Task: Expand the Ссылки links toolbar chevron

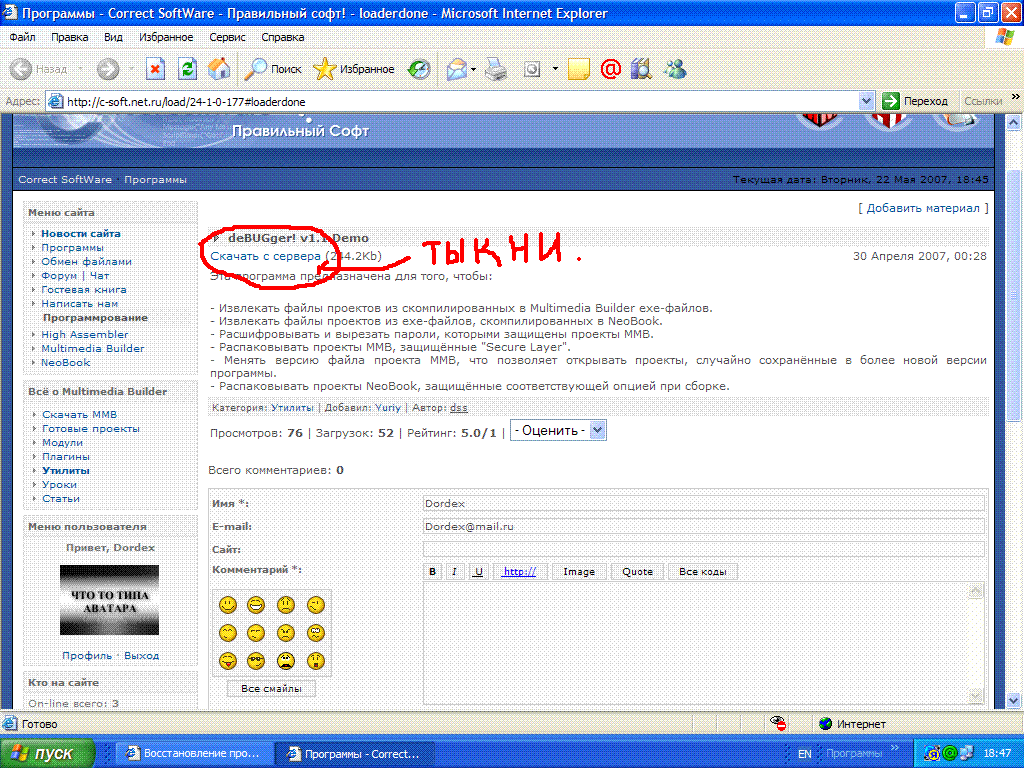Action: point(1016,97)
